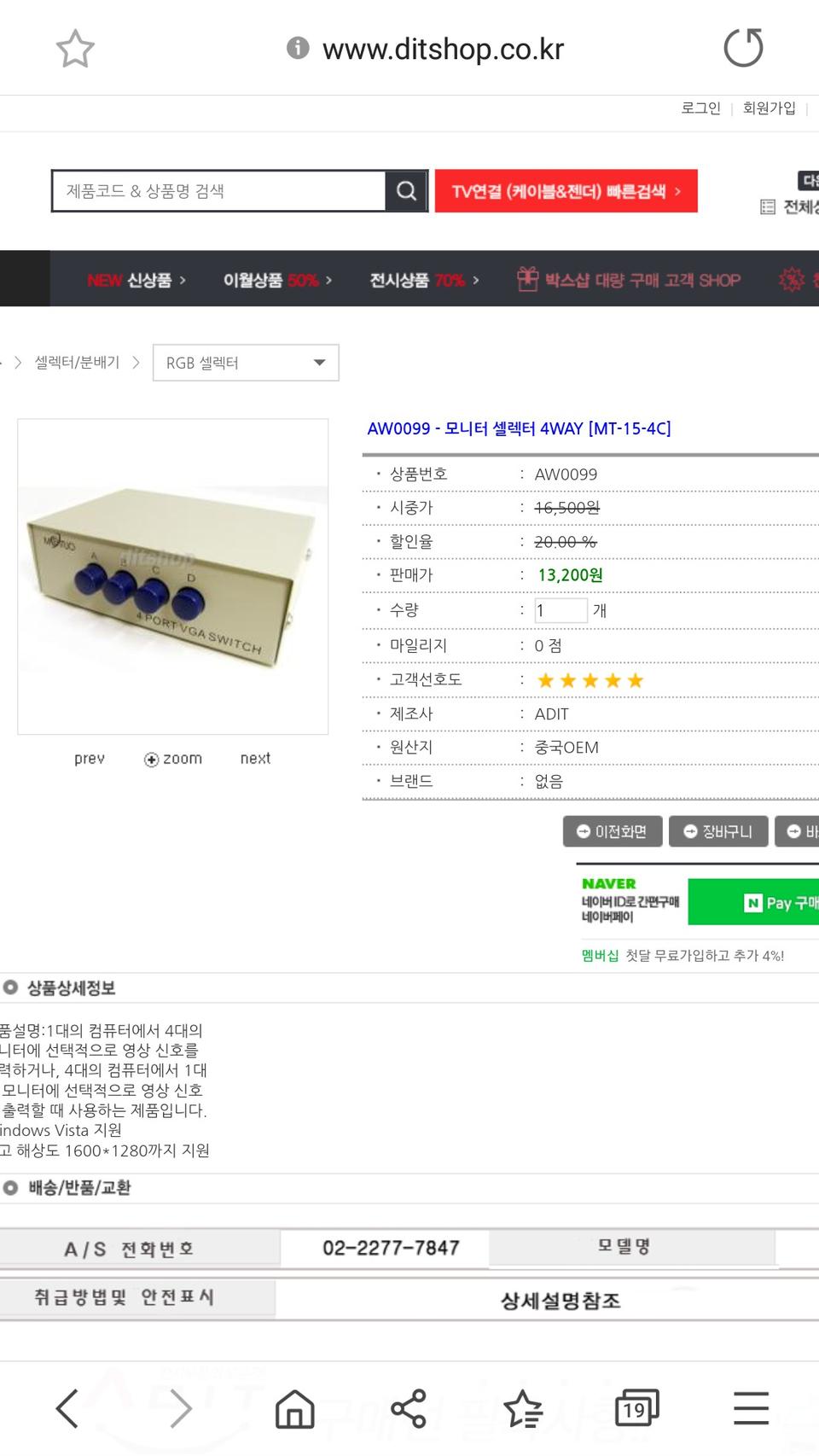Click the 로그인 link
819x1456 pixels.
tap(700, 108)
